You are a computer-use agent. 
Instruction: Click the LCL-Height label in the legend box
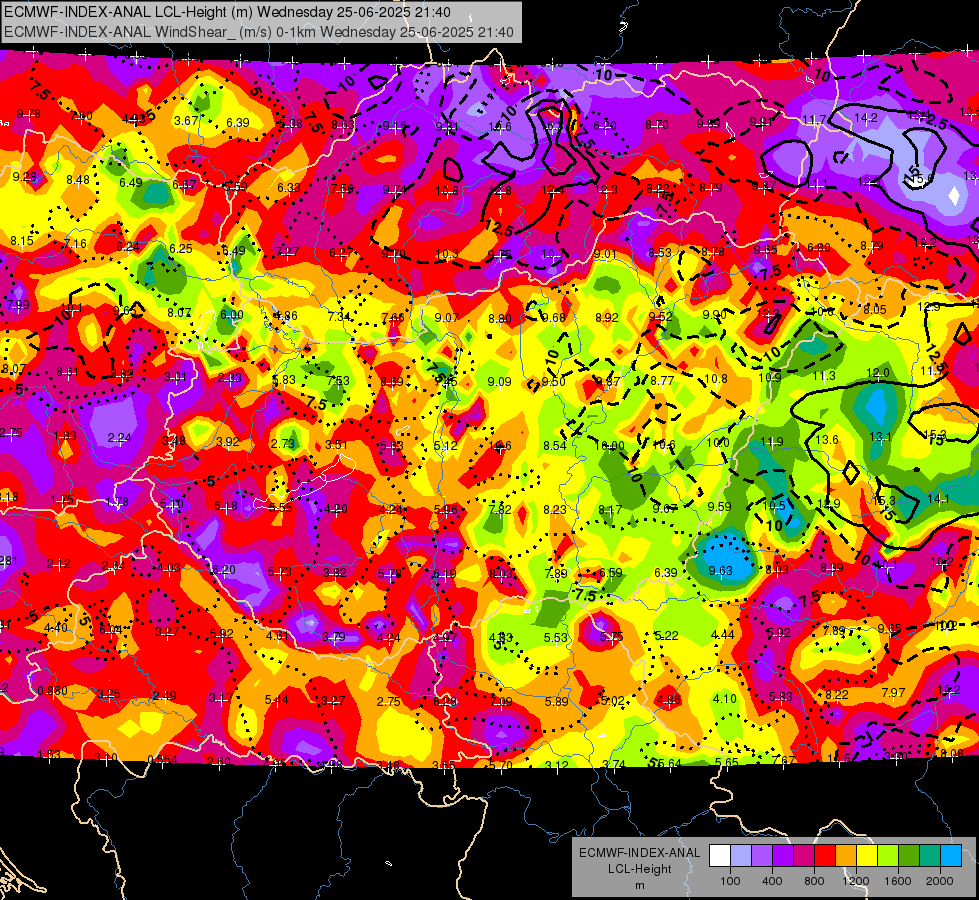[x=639, y=869]
